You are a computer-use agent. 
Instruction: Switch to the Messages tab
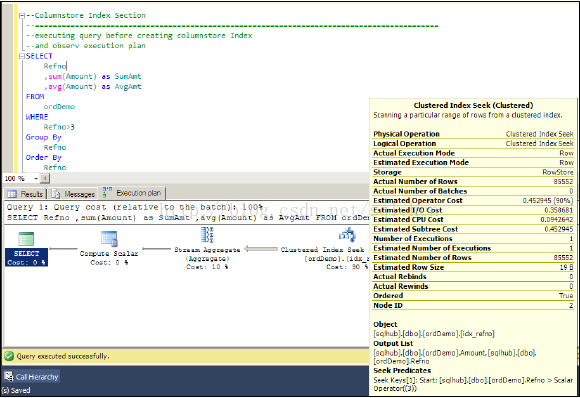coord(73,194)
